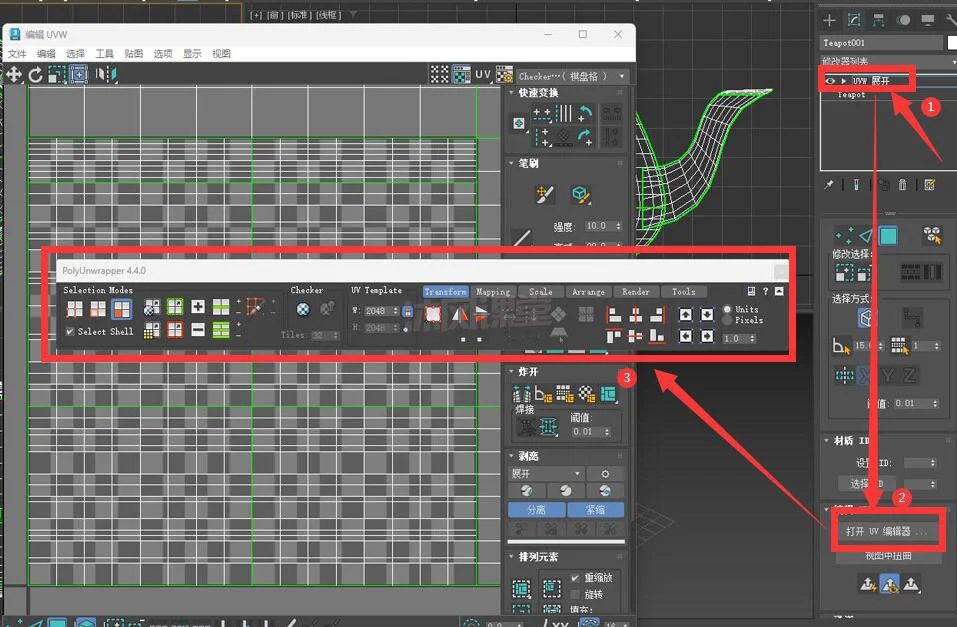This screenshot has width=957, height=627.
Task: Open the 视图 menu in Edit UVW window
Action: click(x=221, y=54)
